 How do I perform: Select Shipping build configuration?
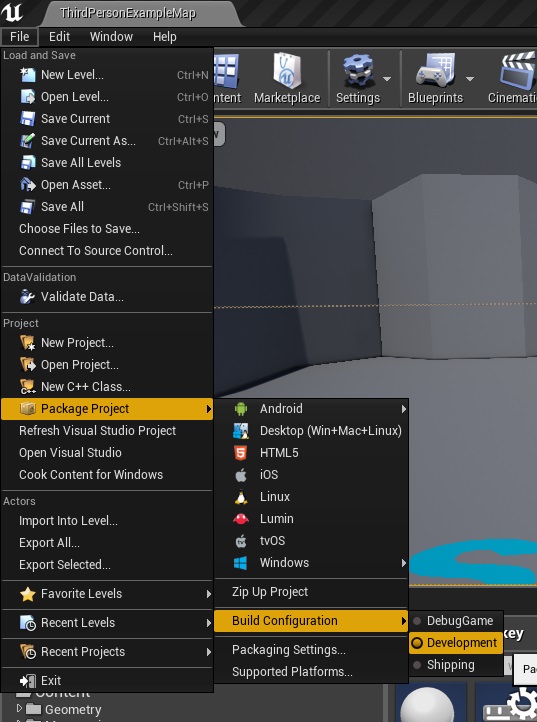pyautogui.click(x=456, y=665)
